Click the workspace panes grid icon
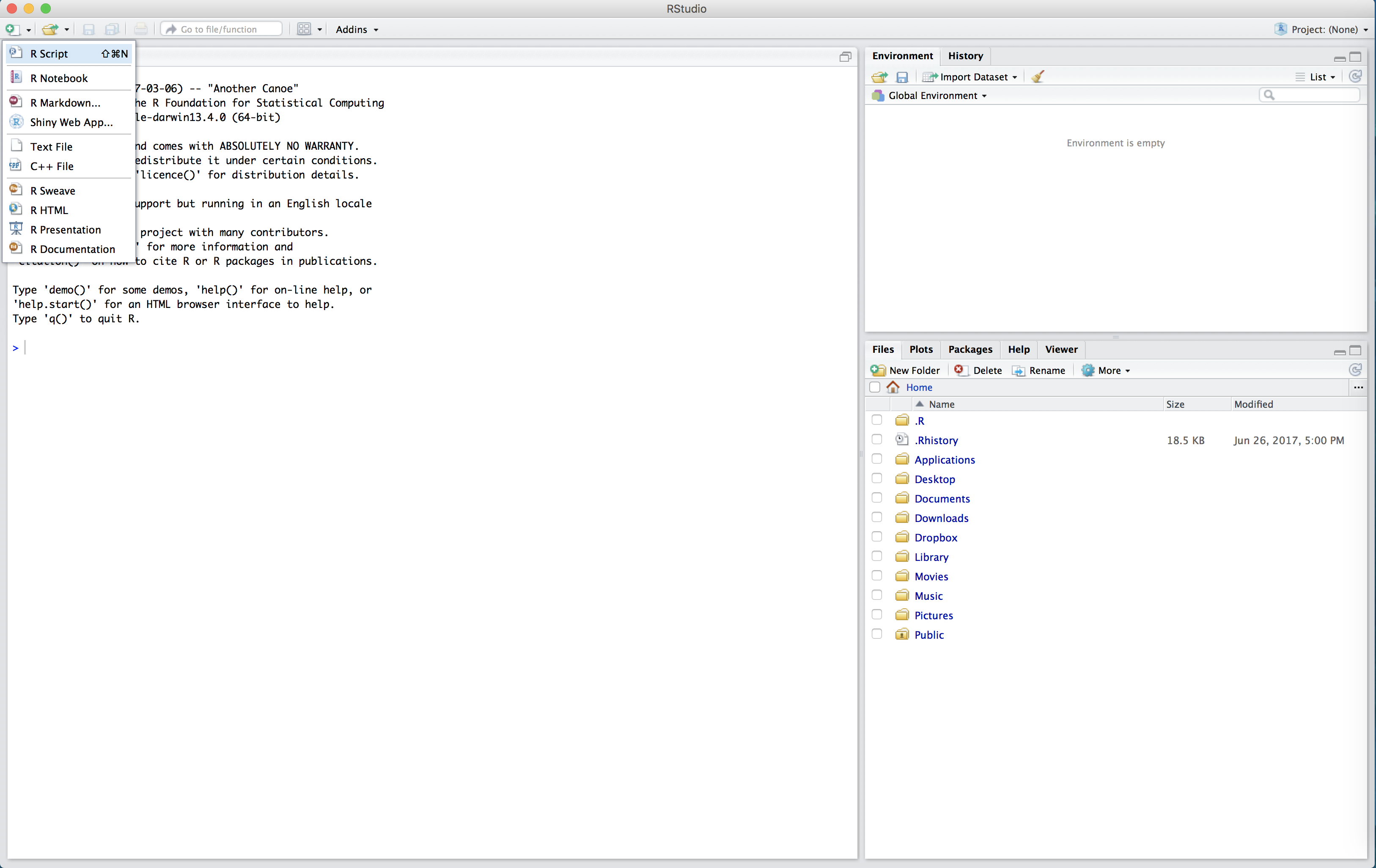 304,29
